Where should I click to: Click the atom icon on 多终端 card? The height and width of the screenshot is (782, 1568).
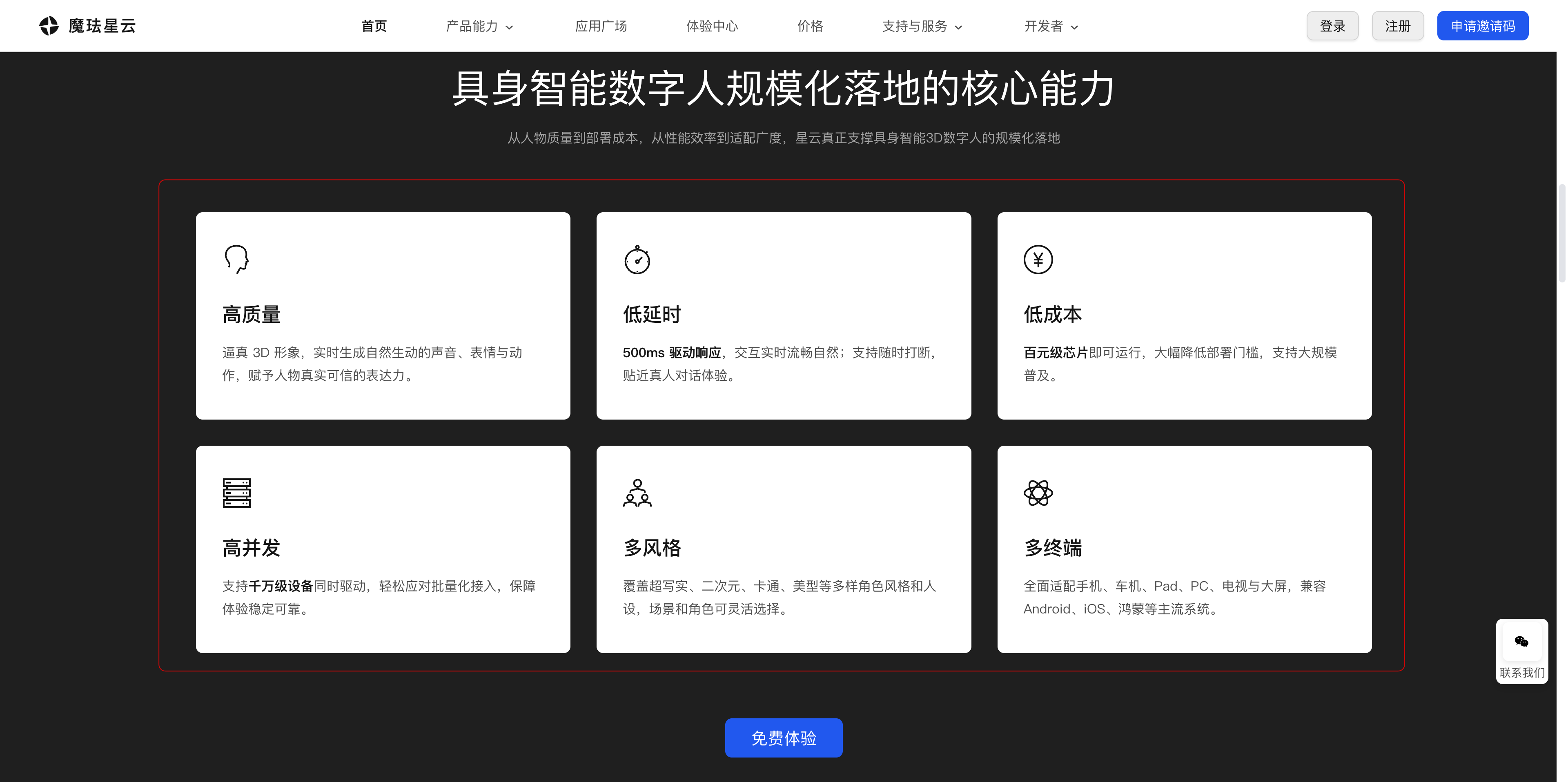[x=1038, y=492]
